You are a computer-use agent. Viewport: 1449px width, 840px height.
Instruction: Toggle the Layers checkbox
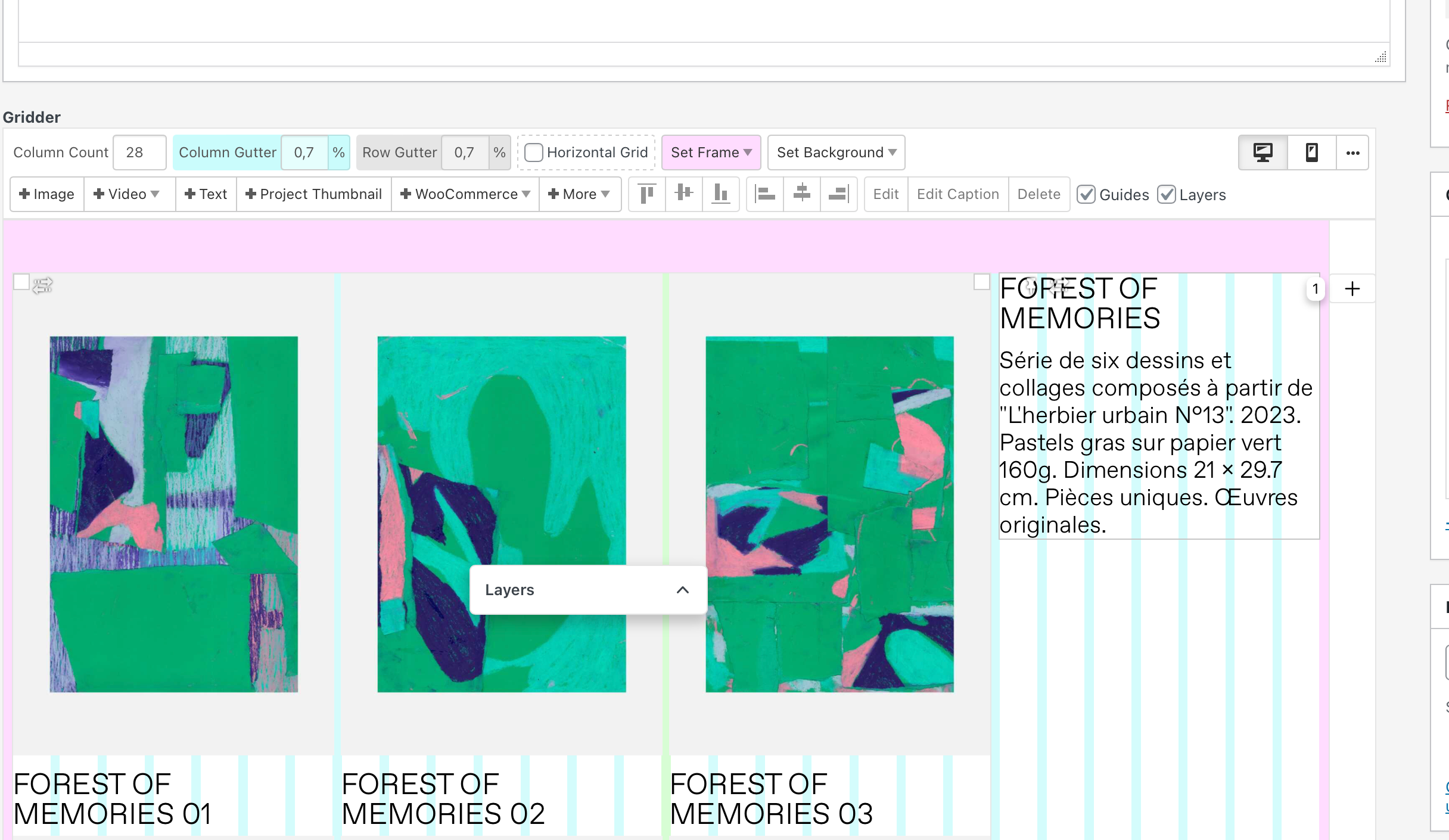(1166, 195)
